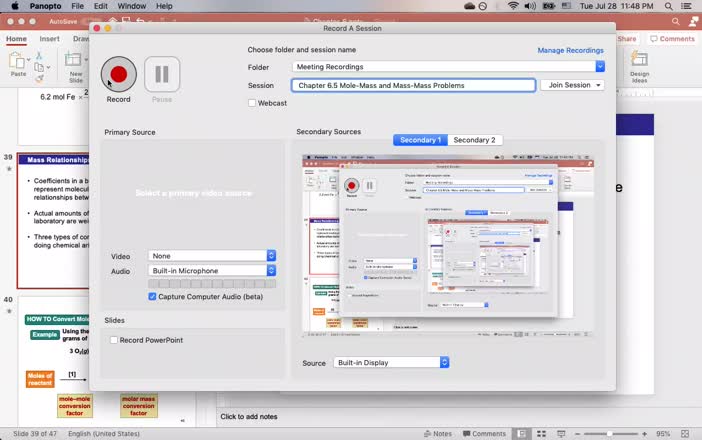Start recording with the red Record button
702x440 pixels.
[x=118, y=74]
